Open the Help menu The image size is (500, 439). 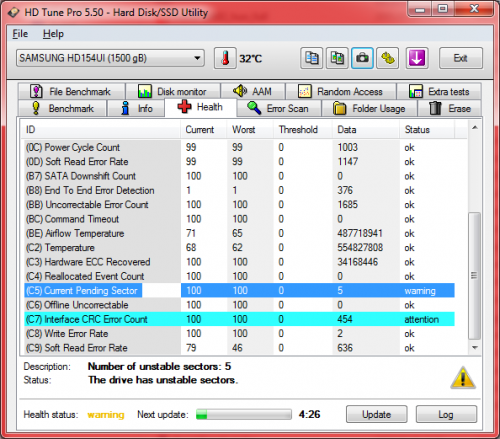click(x=53, y=34)
